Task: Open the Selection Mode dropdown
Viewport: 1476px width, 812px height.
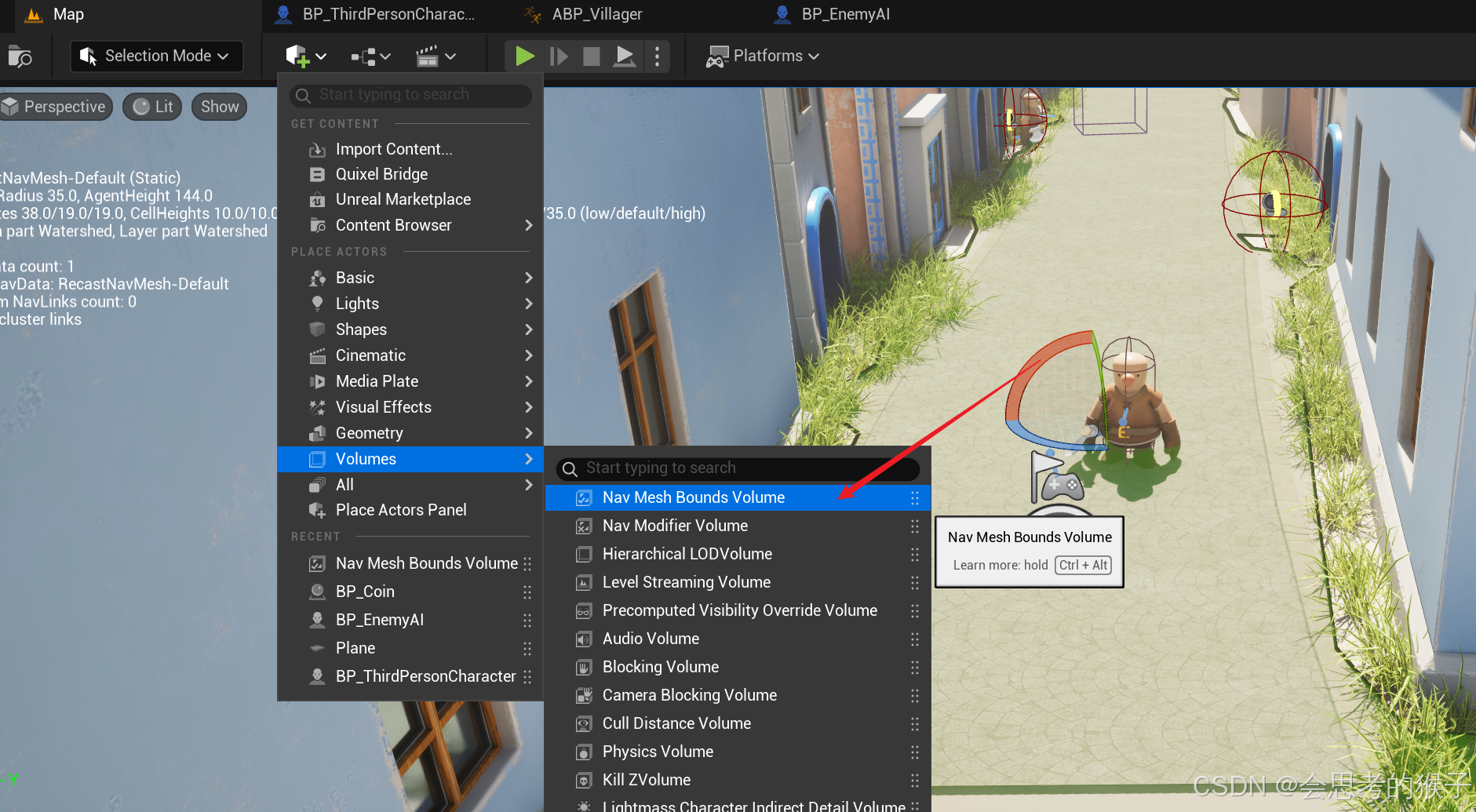Action: (155, 56)
